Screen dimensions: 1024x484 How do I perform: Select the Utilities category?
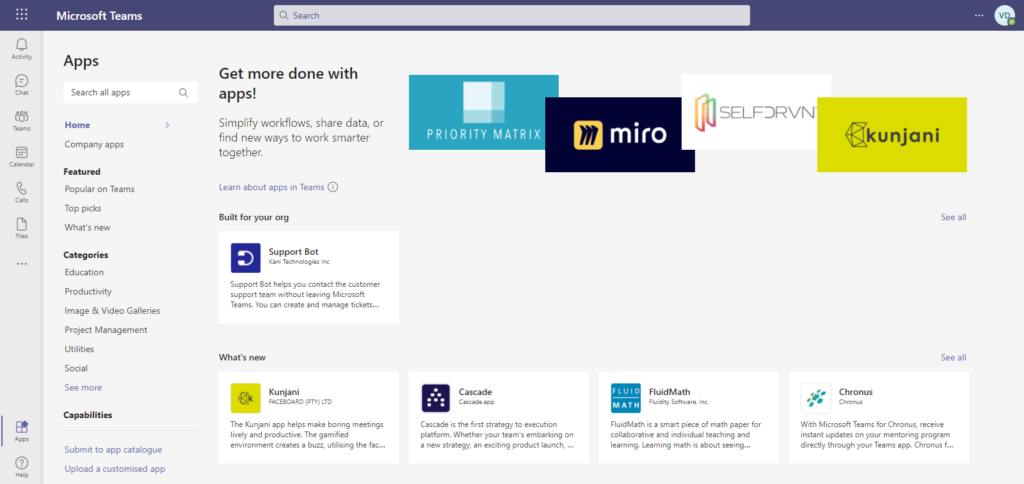click(79, 349)
